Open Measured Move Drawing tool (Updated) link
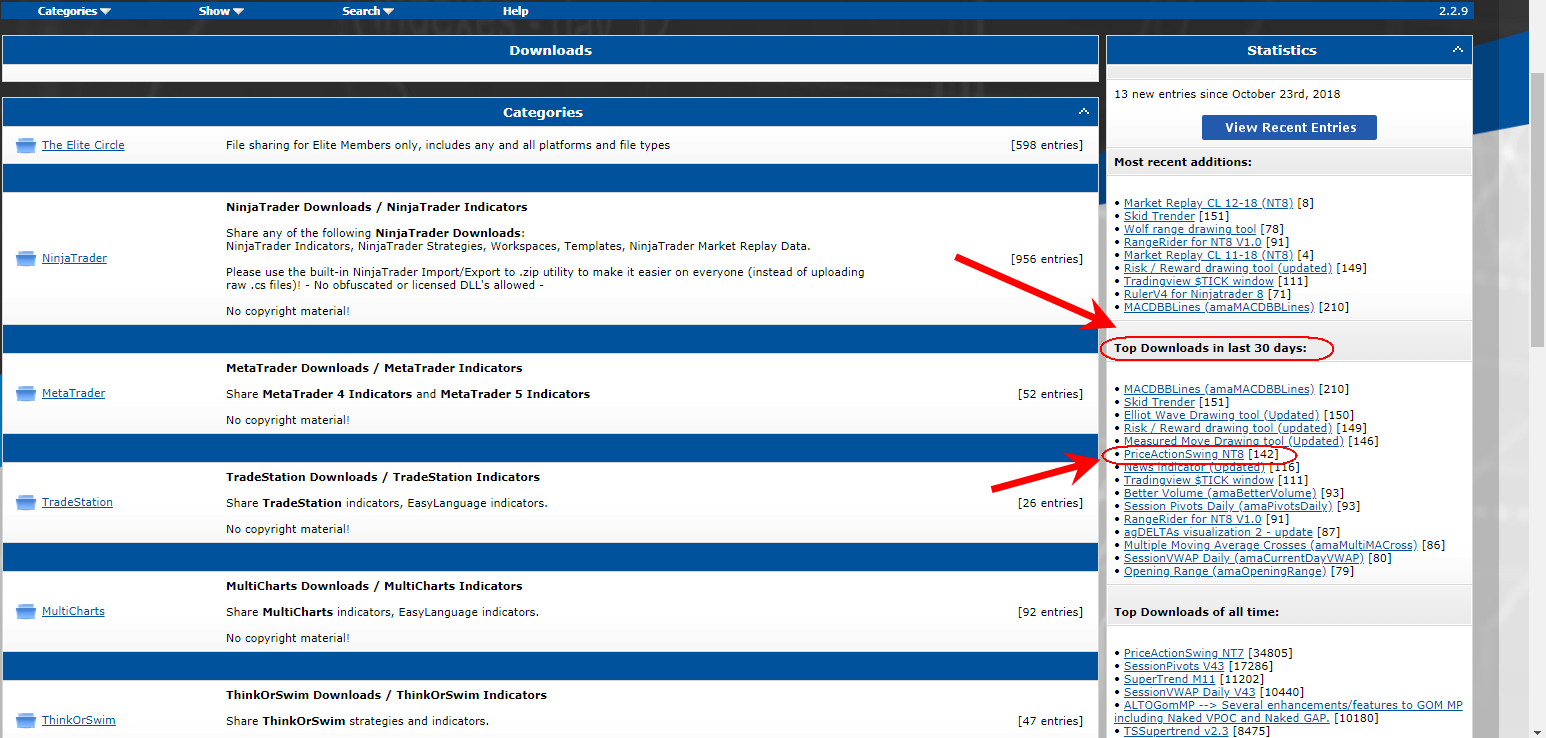The height and width of the screenshot is (738, 1546). coord(1234,441)
